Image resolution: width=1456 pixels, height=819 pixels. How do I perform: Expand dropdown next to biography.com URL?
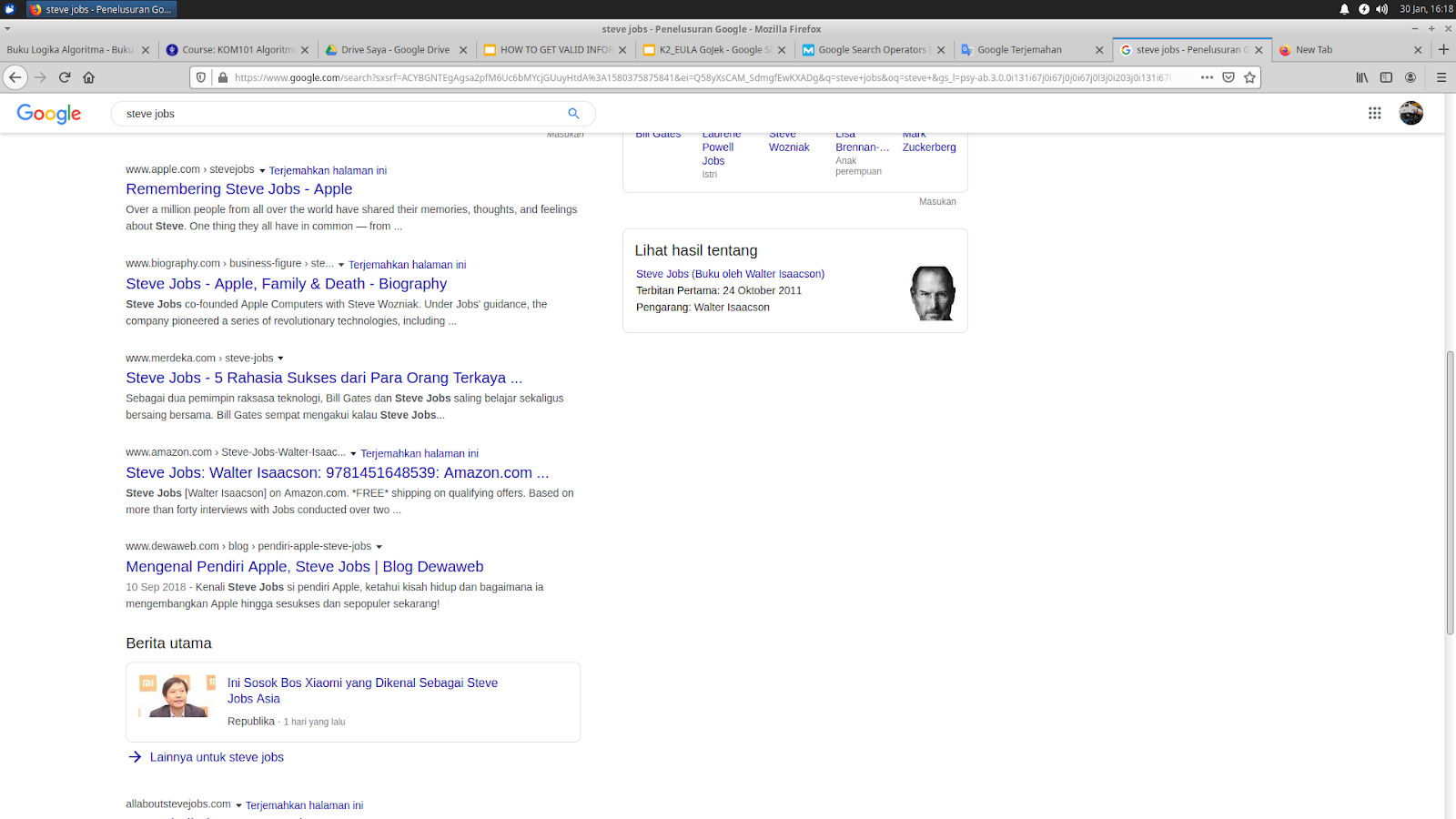pos(341,265)
